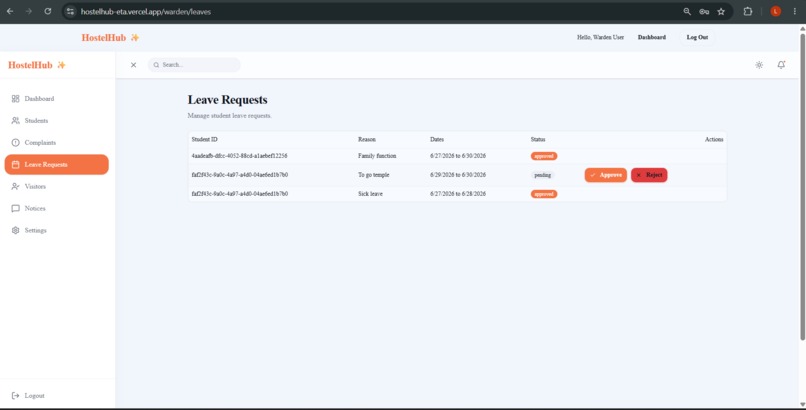Open Visitors in the sidebar
The height and width of the screenshot is (410, 806).
(x=29, y=187)
